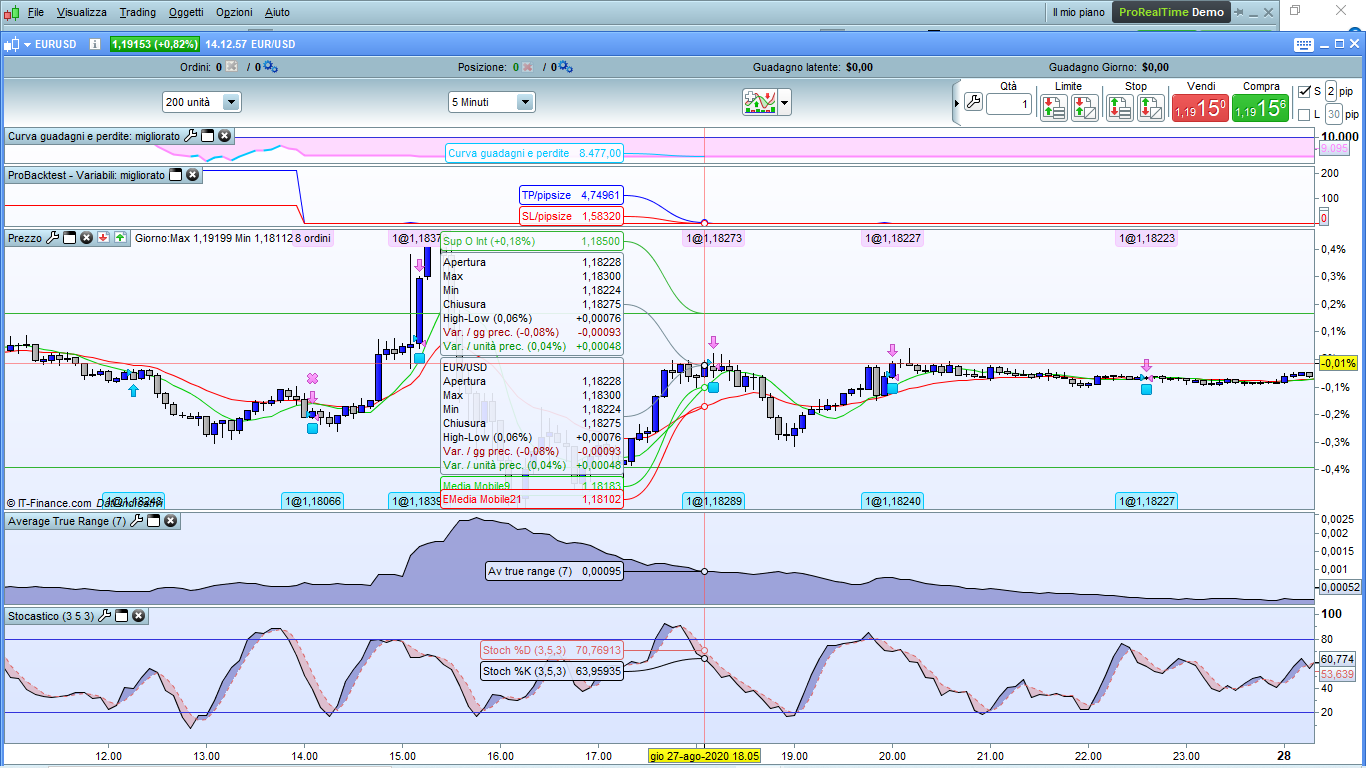Cancel all orders with the Ordini X icon
Viewport: 1366px width, 768px height.
[232, 67]
